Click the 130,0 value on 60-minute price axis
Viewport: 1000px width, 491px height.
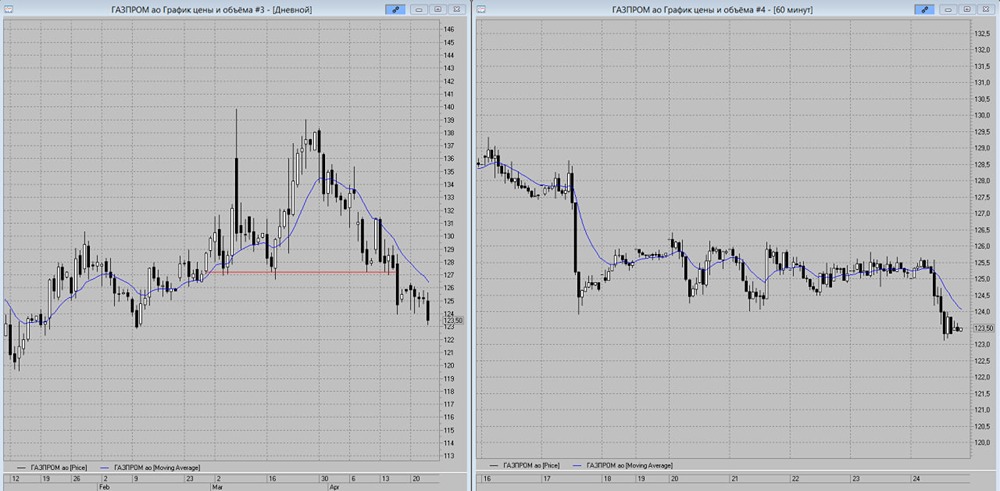click(982, 115)
